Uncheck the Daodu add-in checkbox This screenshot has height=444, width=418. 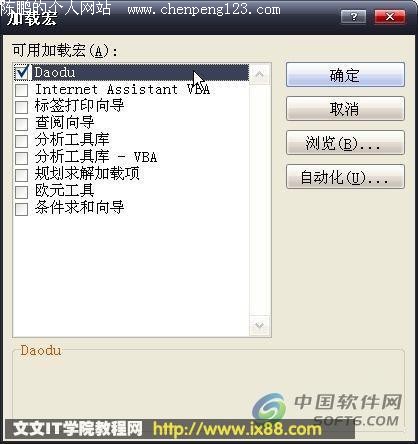[22, 73]
